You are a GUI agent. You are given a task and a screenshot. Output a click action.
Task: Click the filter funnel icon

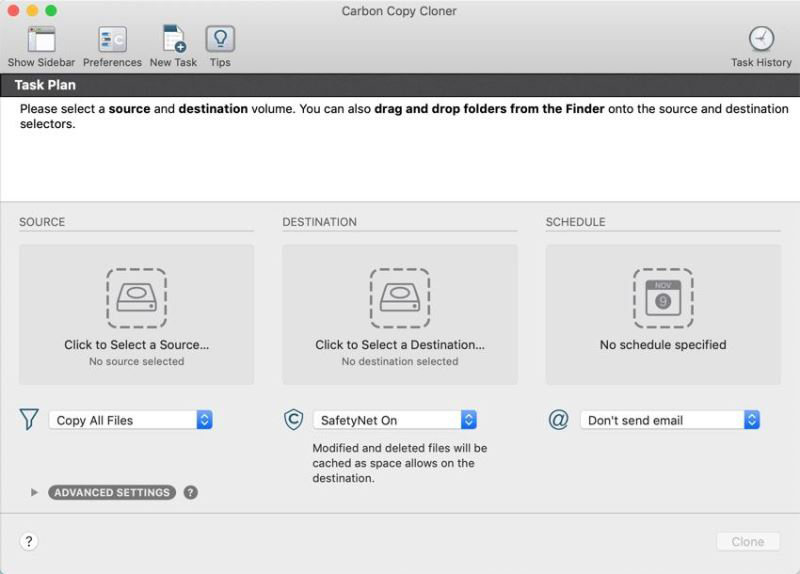[29, 419]
